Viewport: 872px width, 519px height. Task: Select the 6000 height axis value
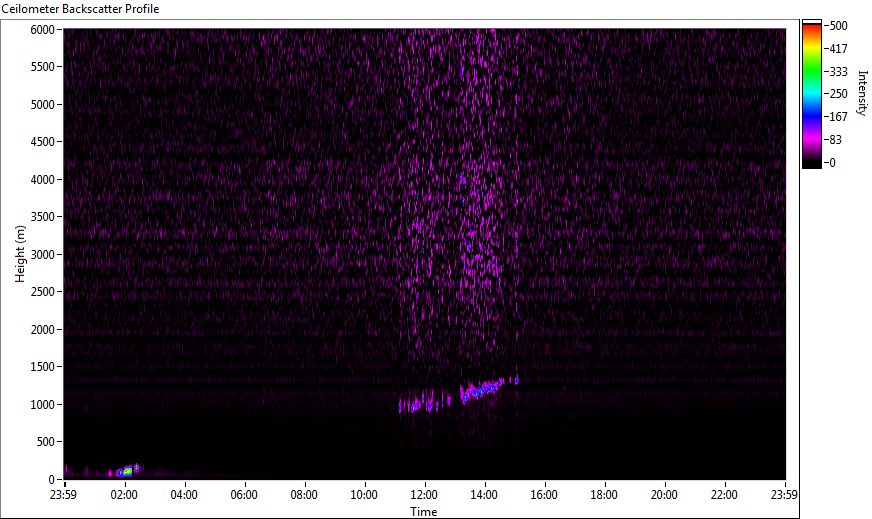(42, 29)
